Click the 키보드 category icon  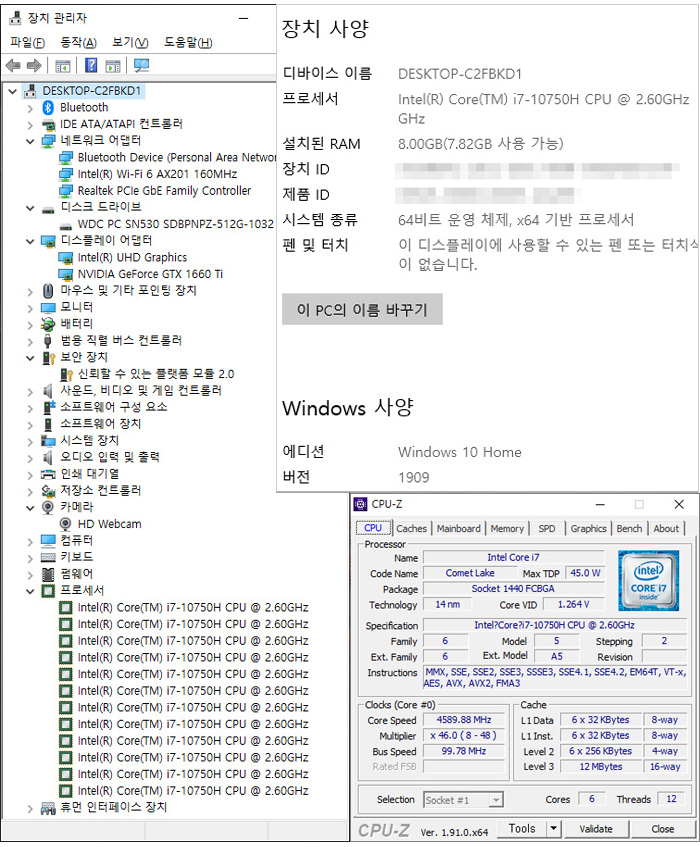click(x=48, y=557)
